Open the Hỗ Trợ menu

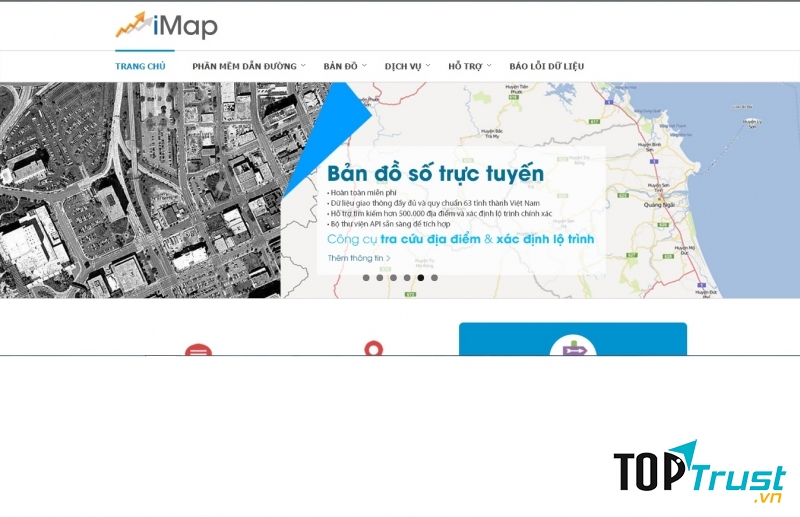pos(465,66)
